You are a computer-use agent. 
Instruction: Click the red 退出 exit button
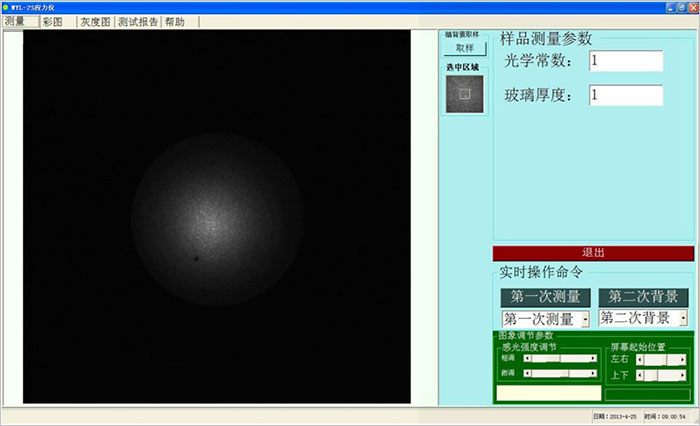pos(592,253)
